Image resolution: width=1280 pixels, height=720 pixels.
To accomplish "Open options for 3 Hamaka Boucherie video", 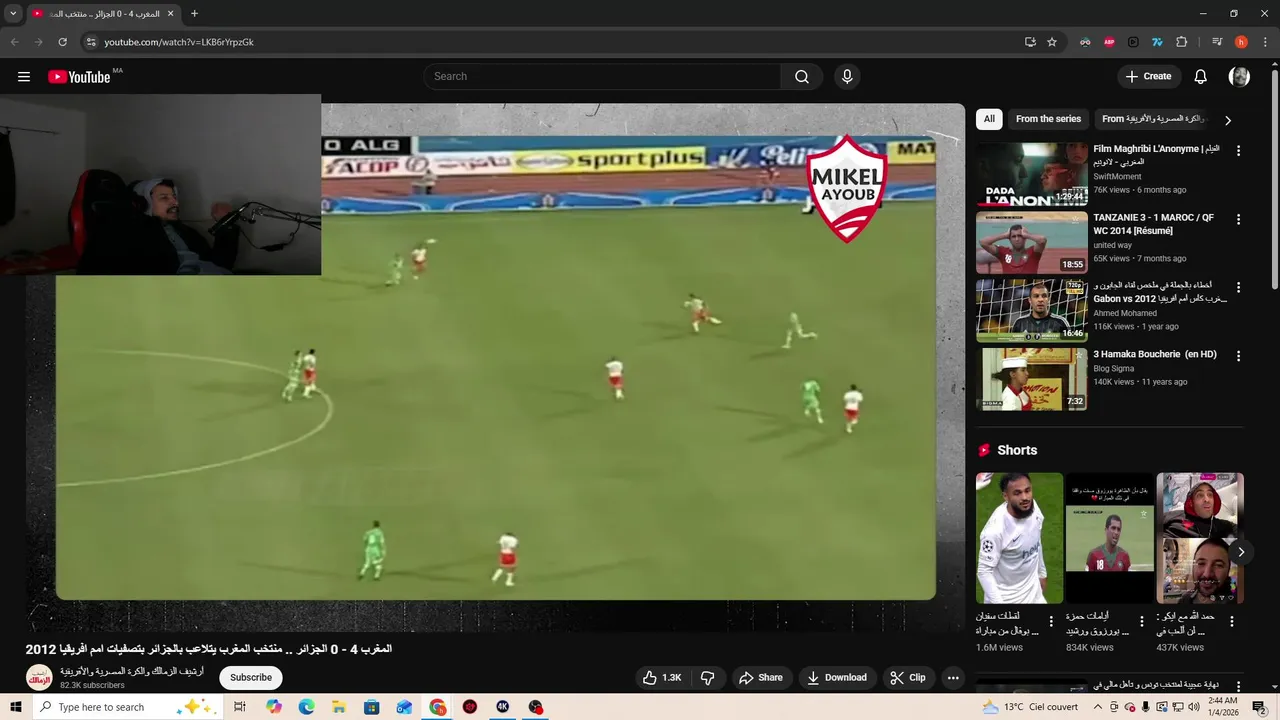I will pos(1239,356).
